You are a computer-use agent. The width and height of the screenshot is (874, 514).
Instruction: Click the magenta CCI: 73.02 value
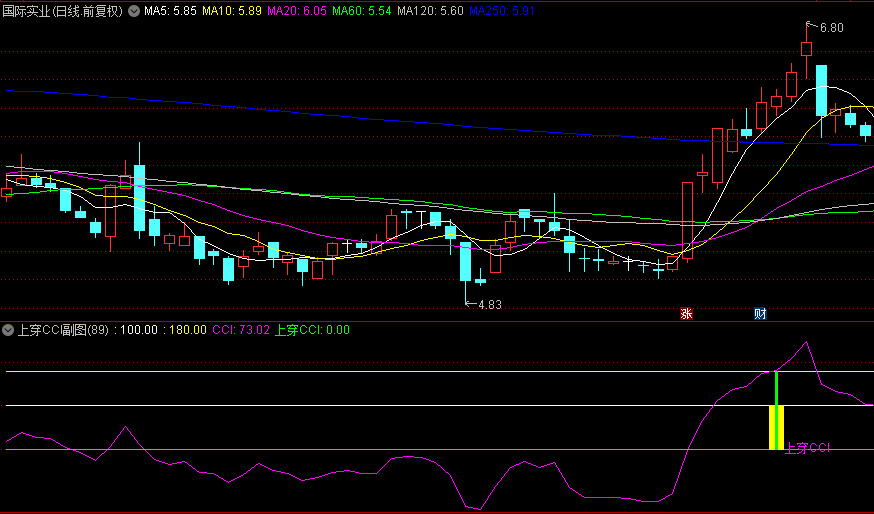(x=241, y=330)
